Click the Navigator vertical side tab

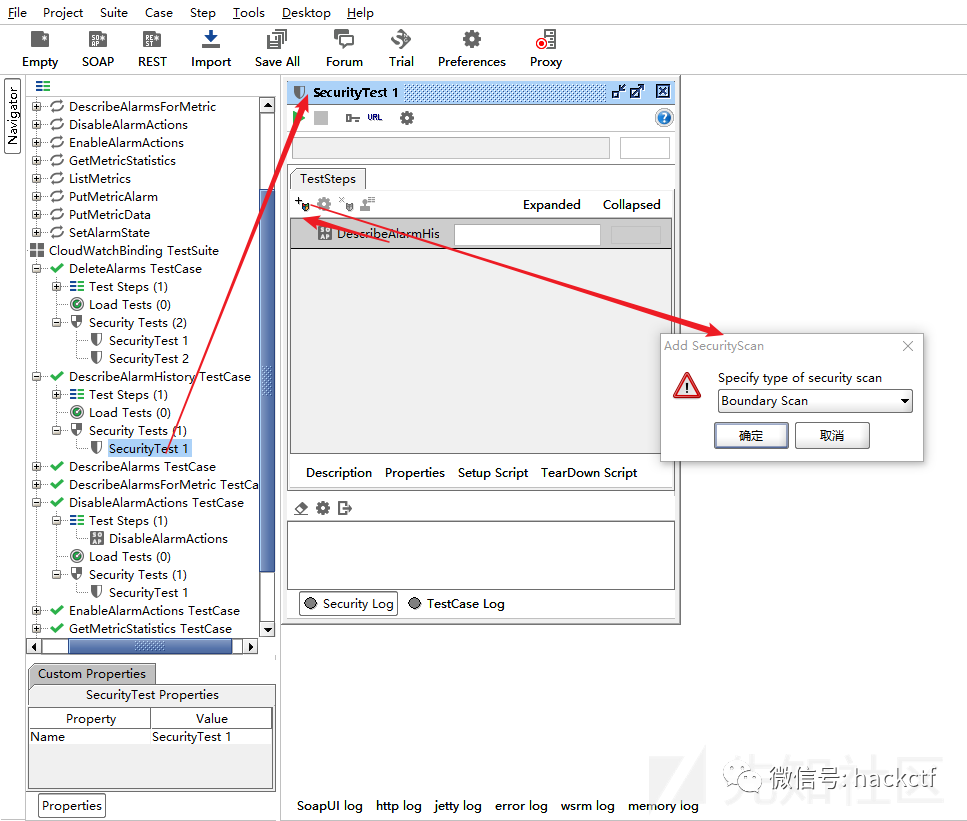pyautogui.click(x=12, y=115)
